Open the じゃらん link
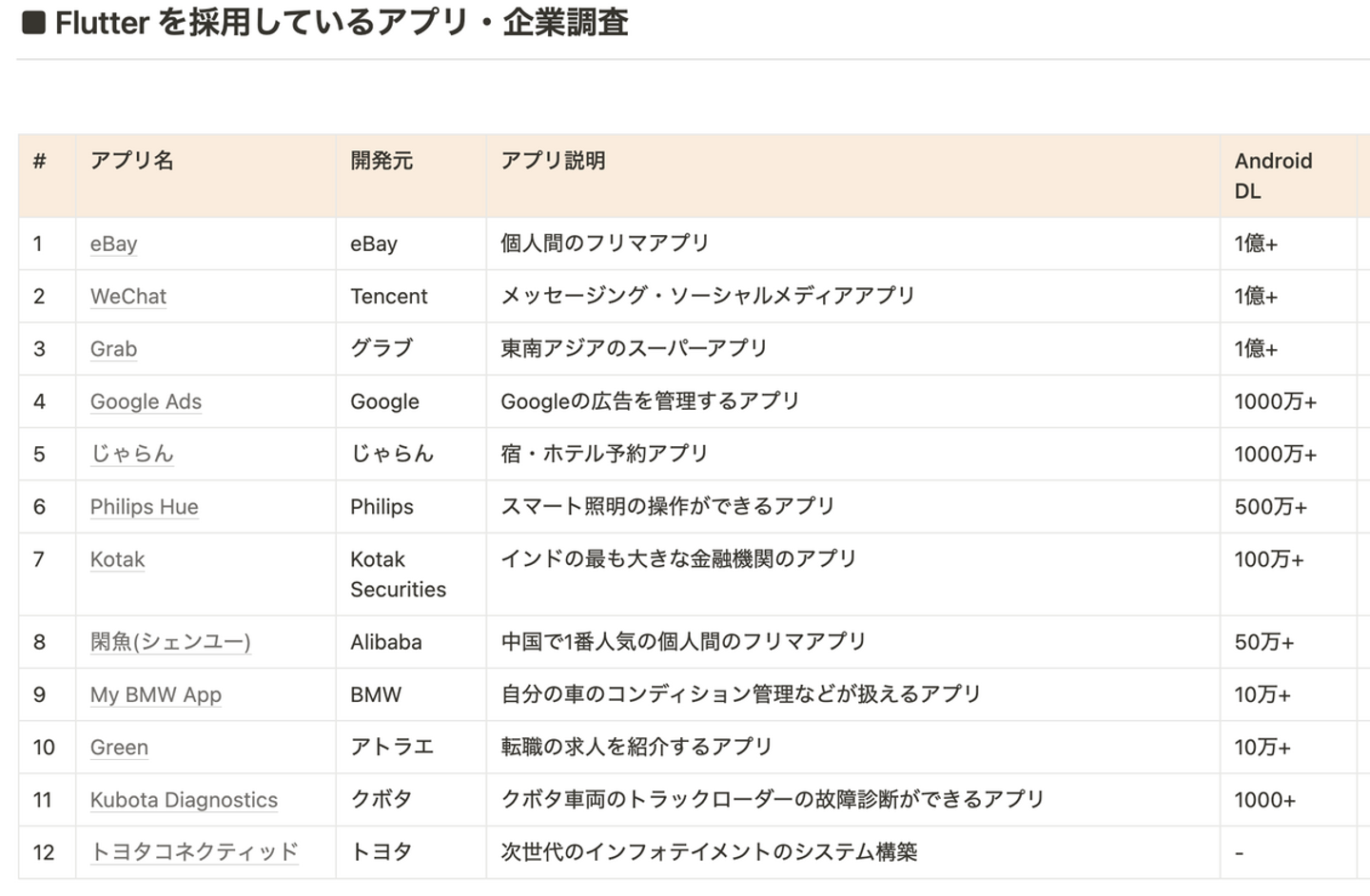Screen dimensions: 1370x896 (x=131, y=454)
